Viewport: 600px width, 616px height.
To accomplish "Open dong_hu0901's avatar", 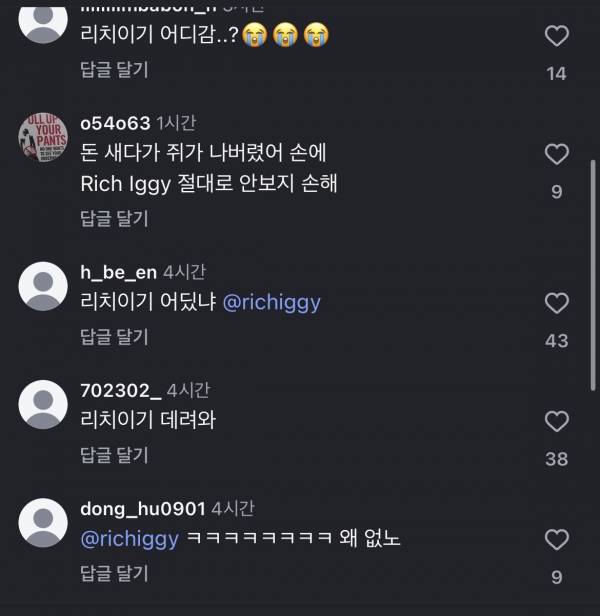I will pyautogui.click(x=43, y=523).
